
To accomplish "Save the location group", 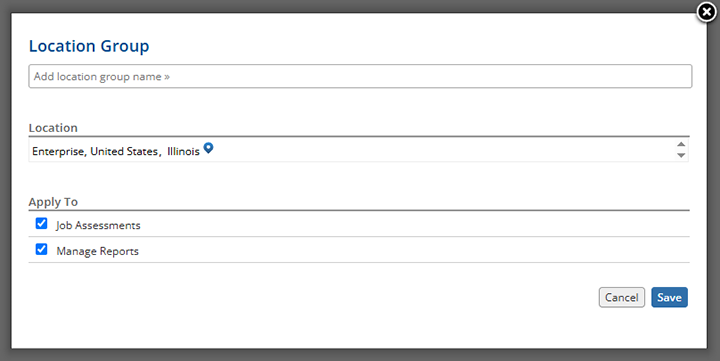I will pyautogui.click(x=669, y=297).
